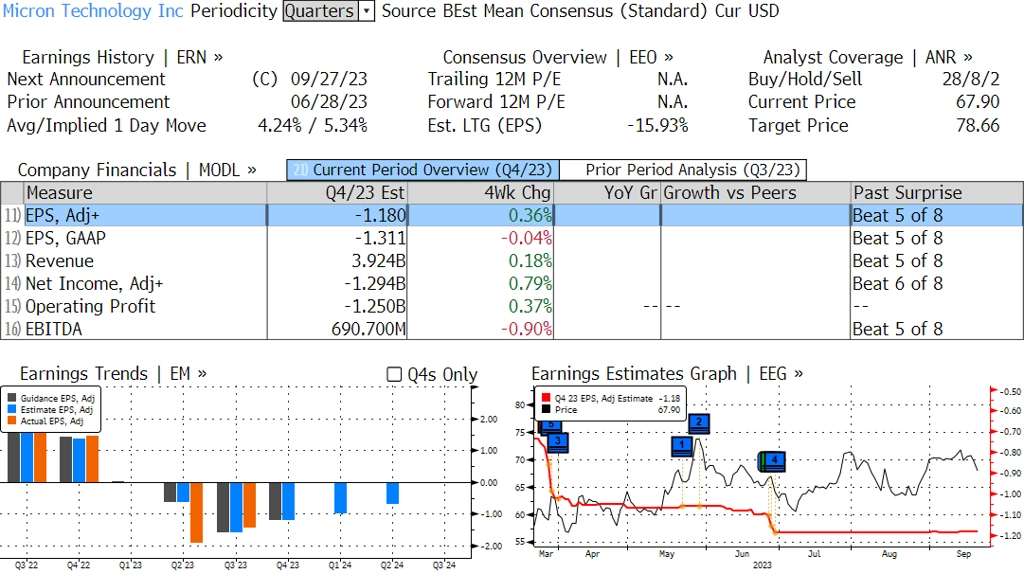Switch to Prior Period Analysis (Q3/23) tab
Image resolution: width=1024 pixels, height=574 pixels.
684,170
